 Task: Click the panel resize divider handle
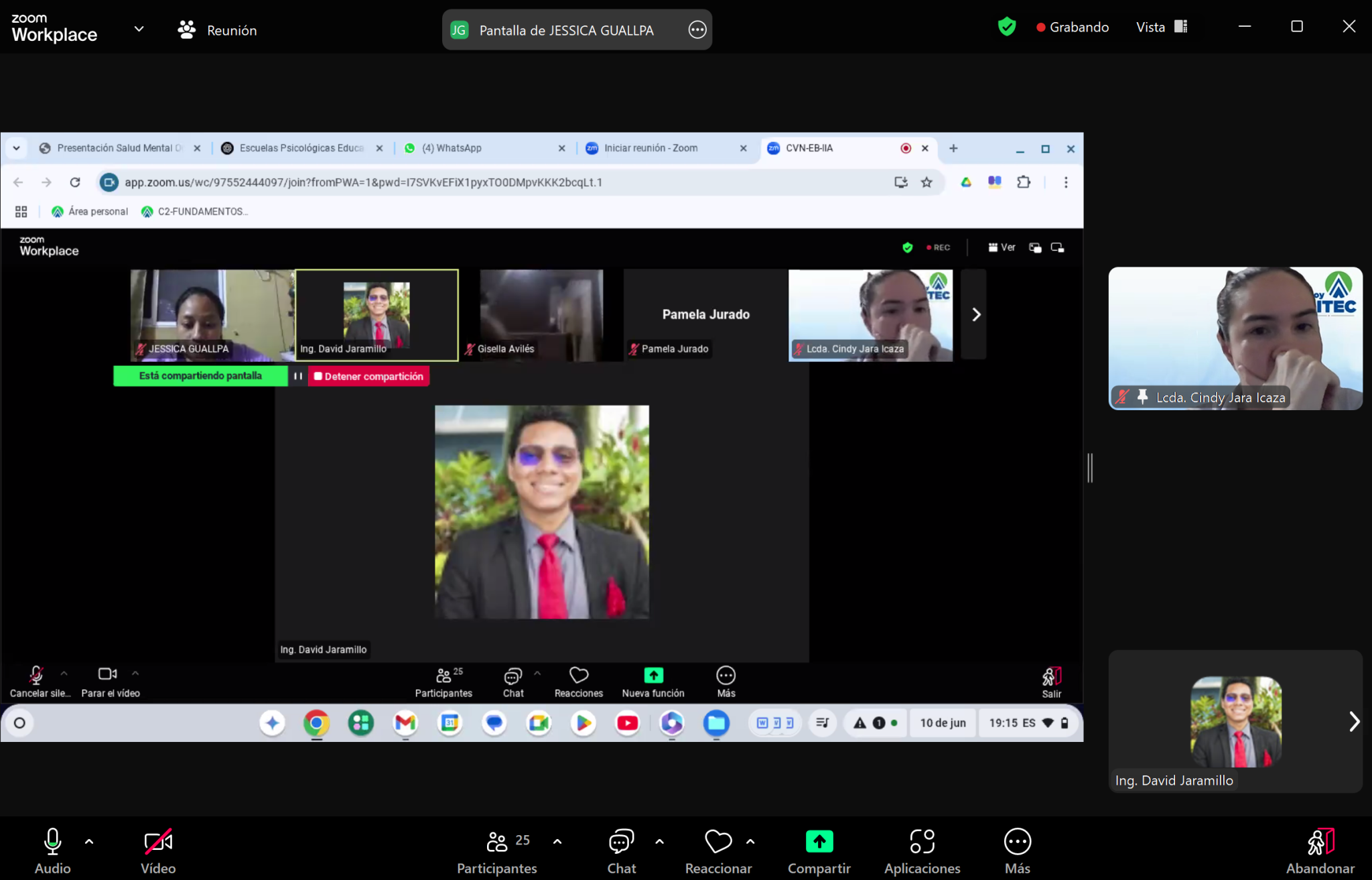pos(1091,468)
